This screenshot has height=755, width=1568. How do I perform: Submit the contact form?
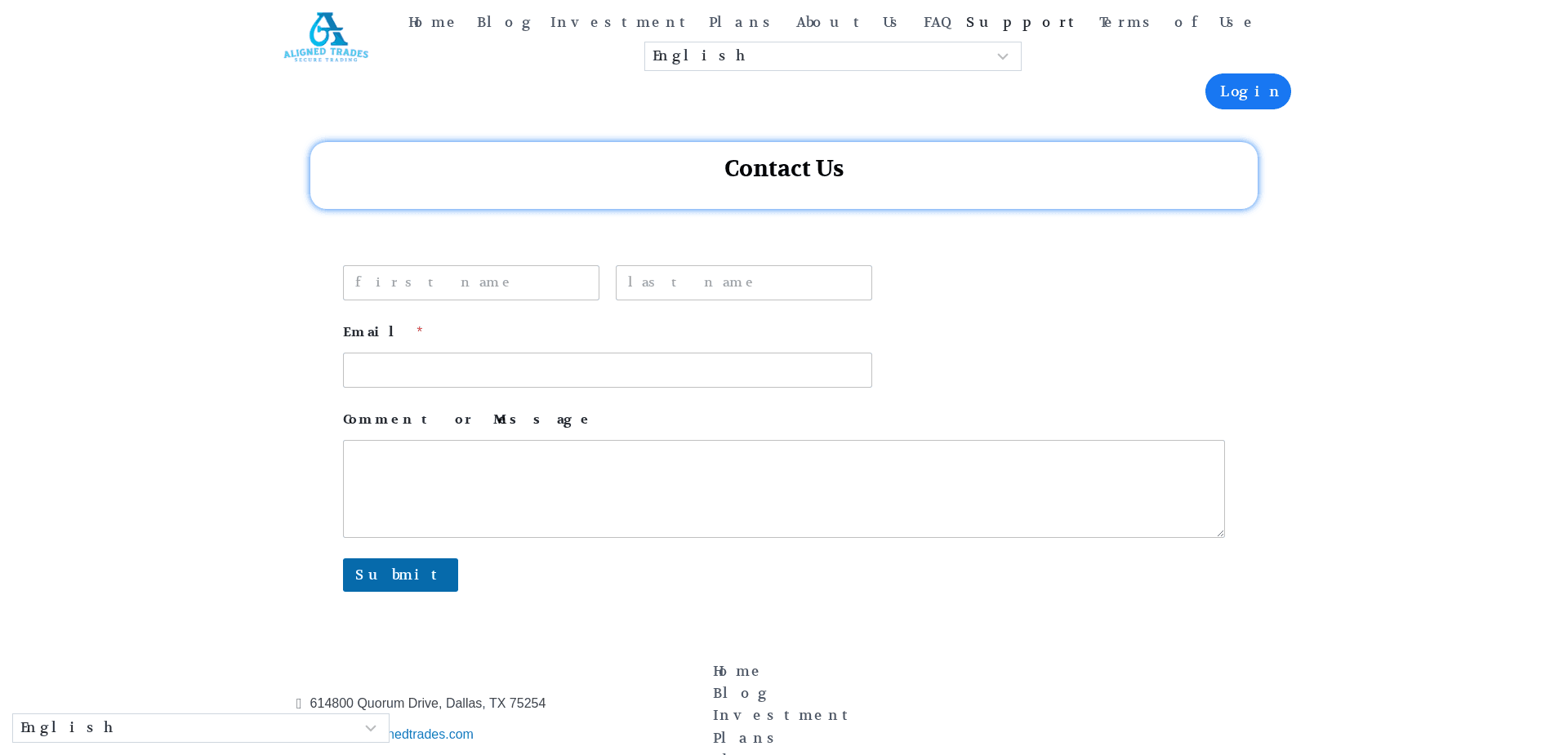click(x=399, y=575)
